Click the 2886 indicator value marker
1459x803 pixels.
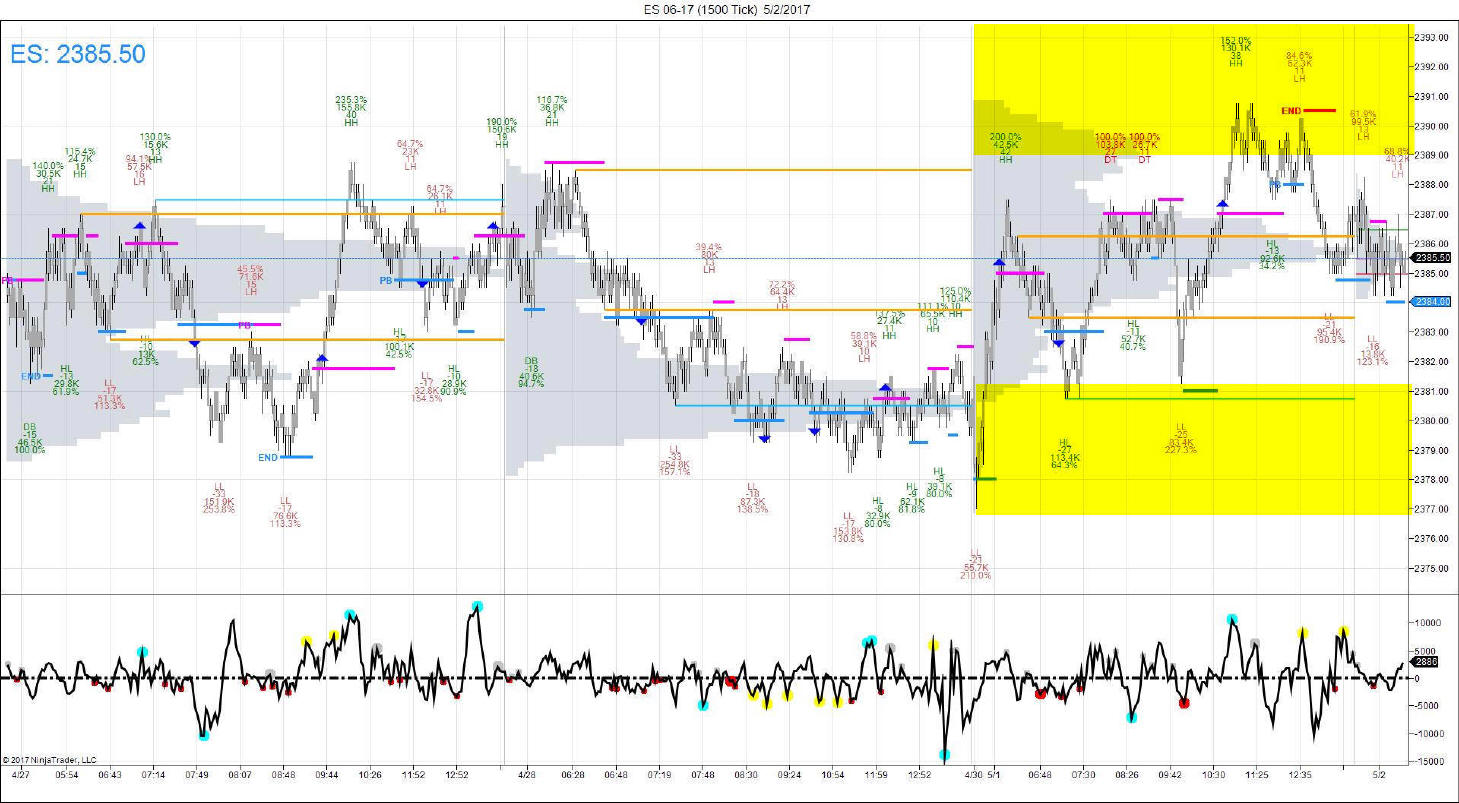click(1424, 663)
